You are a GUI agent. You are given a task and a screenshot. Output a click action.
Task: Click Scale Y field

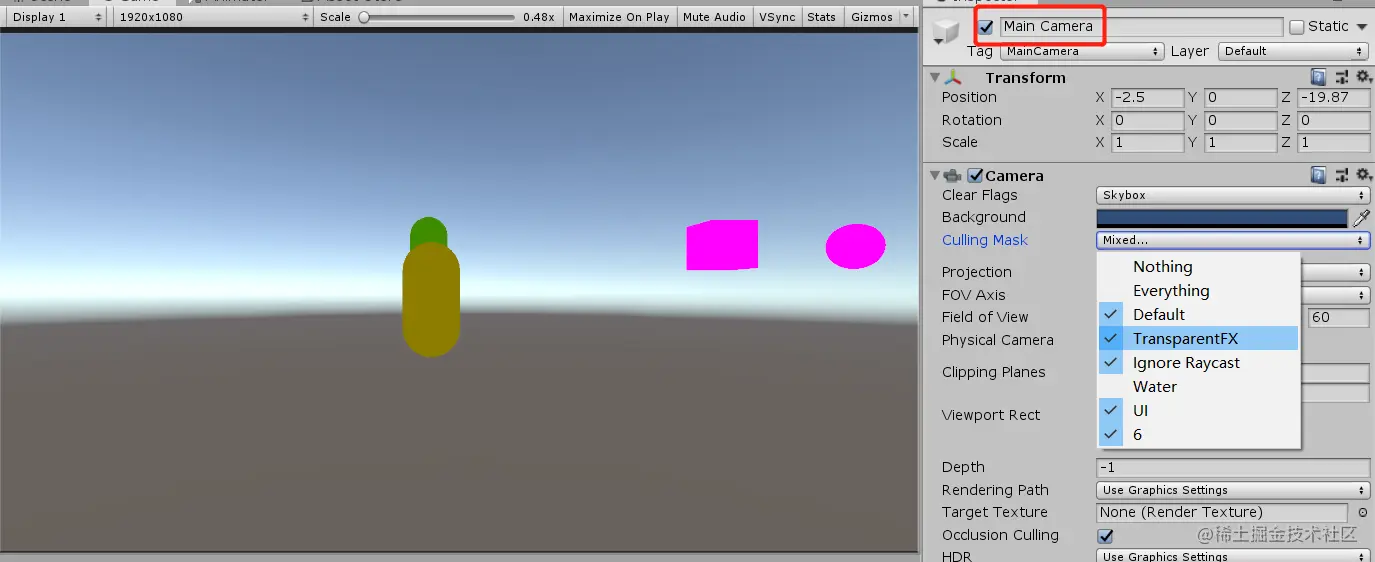click(1240, 142)
